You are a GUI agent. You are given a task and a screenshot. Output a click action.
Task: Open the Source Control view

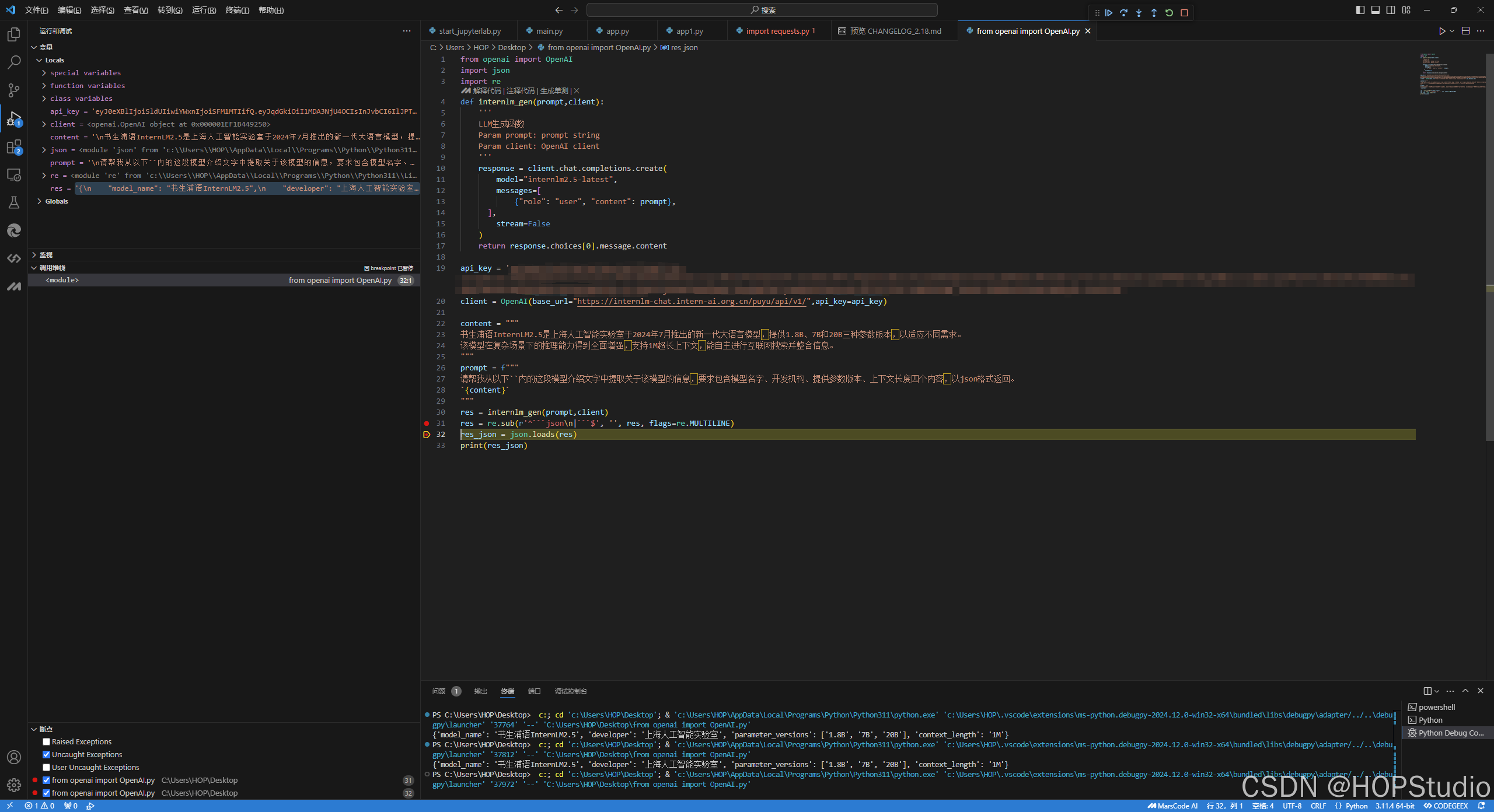(14, 90)
